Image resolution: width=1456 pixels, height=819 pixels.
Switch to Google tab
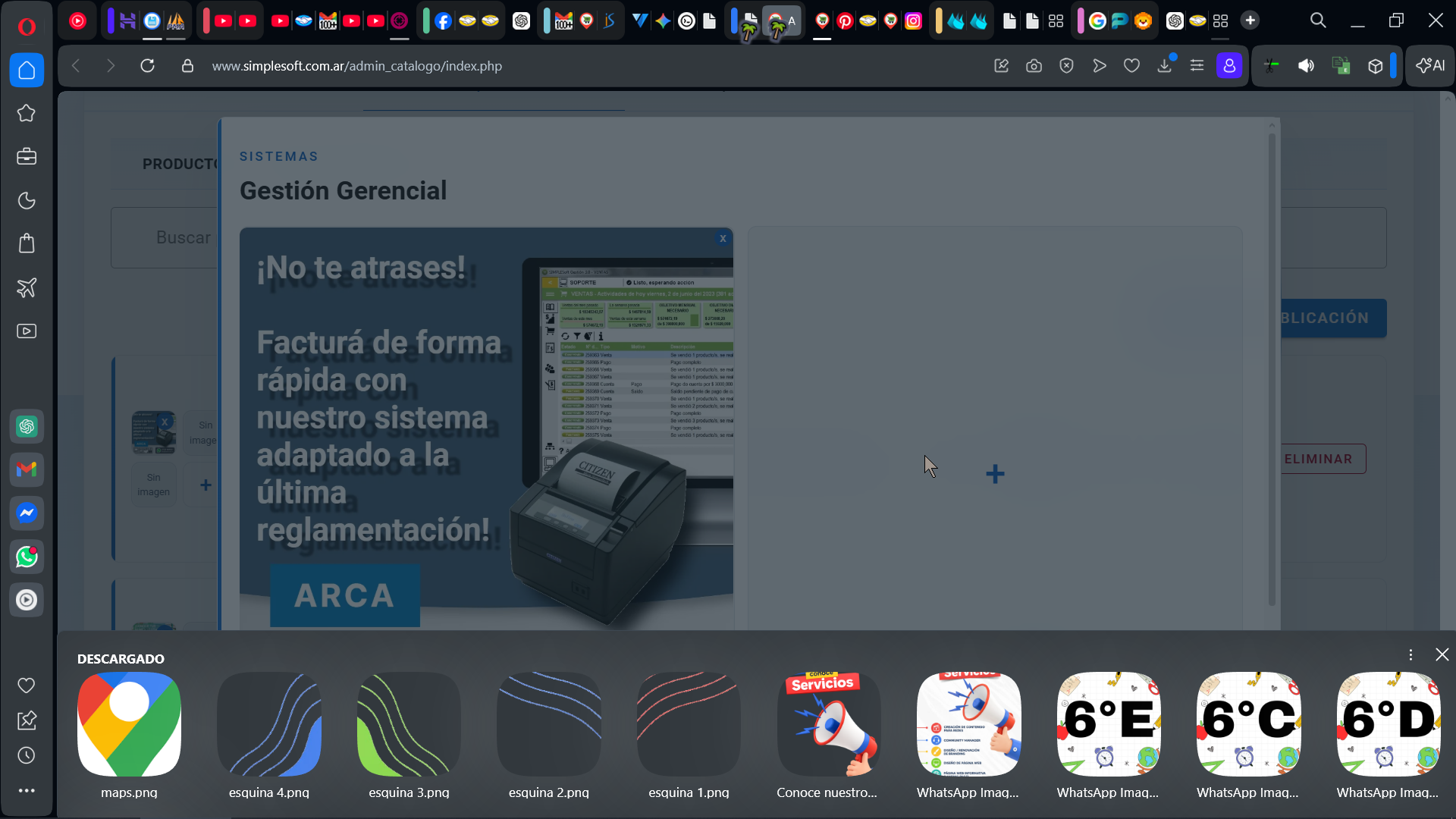coord(1097,21)
